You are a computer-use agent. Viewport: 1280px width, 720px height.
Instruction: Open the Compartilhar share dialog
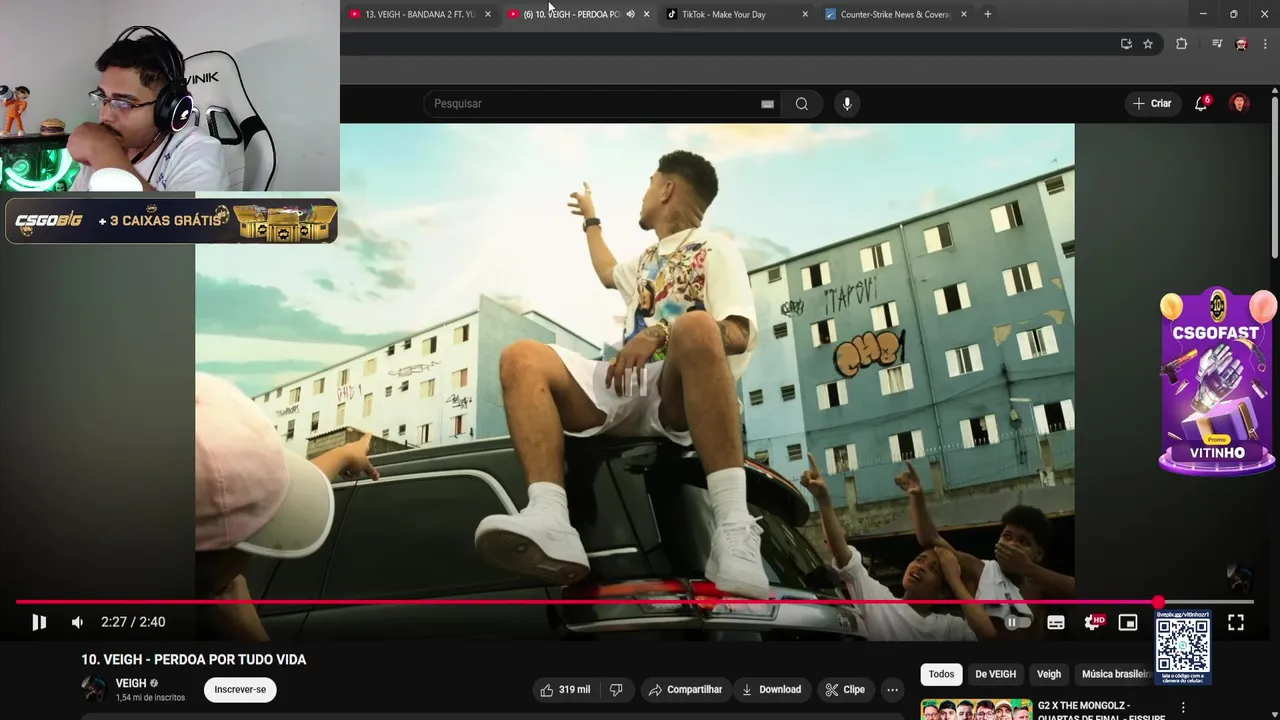click(x=685, y=689)
